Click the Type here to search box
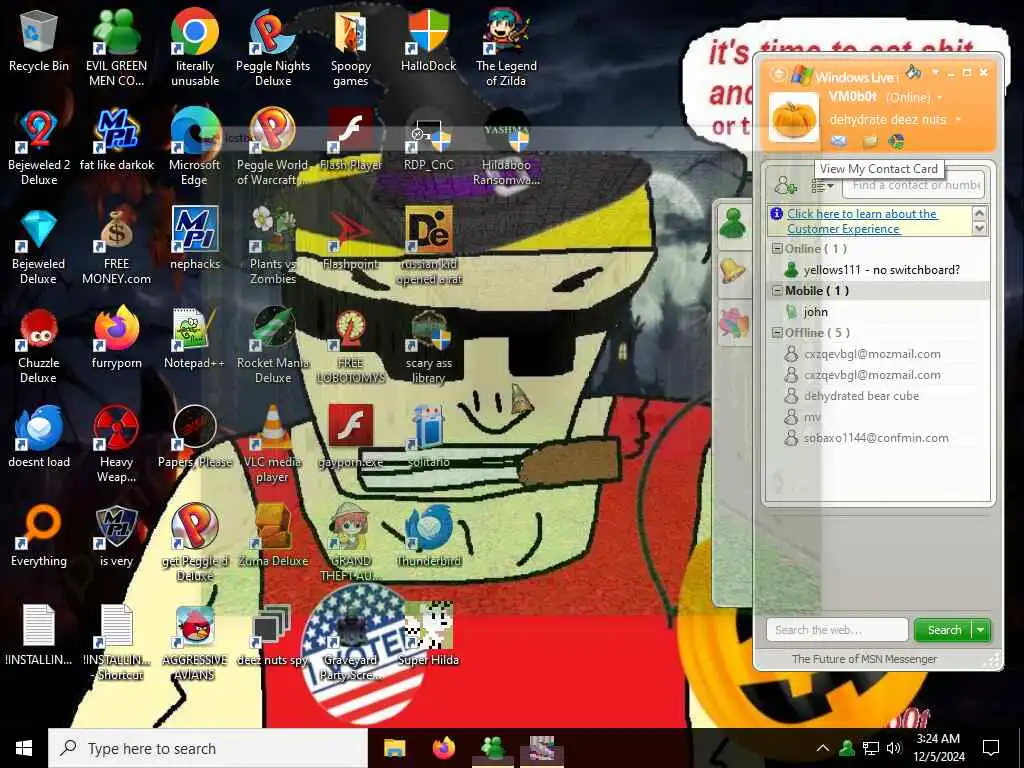 208,748
